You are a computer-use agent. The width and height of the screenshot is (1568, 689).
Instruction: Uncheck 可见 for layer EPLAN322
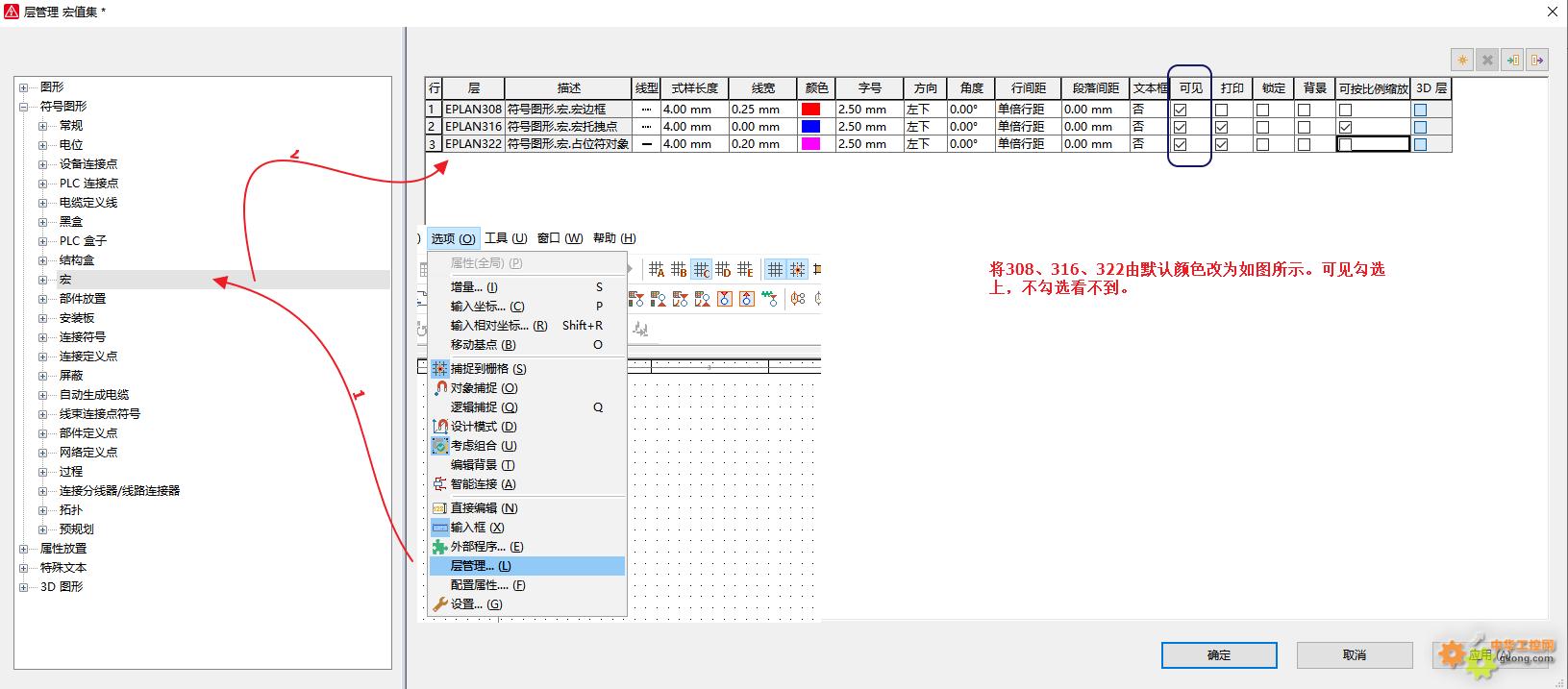click(1180, 145)
